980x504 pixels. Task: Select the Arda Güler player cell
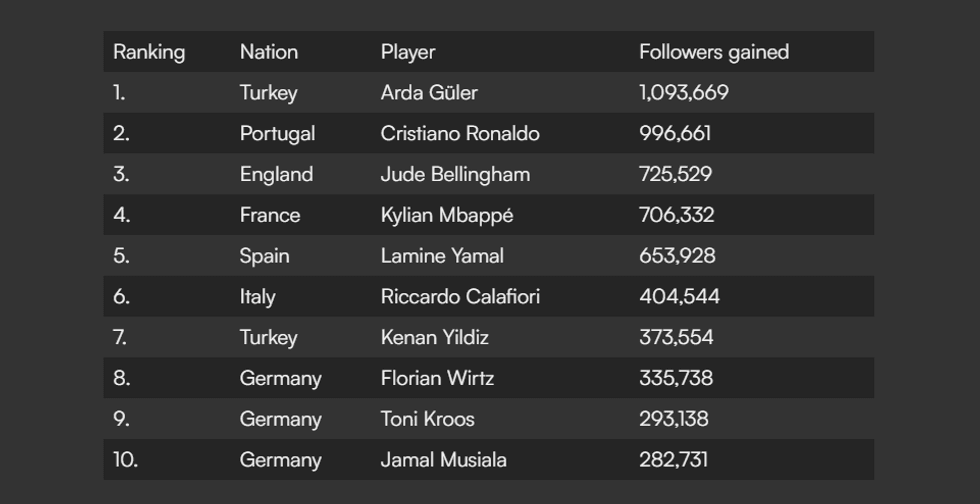(x=429, y=93)
